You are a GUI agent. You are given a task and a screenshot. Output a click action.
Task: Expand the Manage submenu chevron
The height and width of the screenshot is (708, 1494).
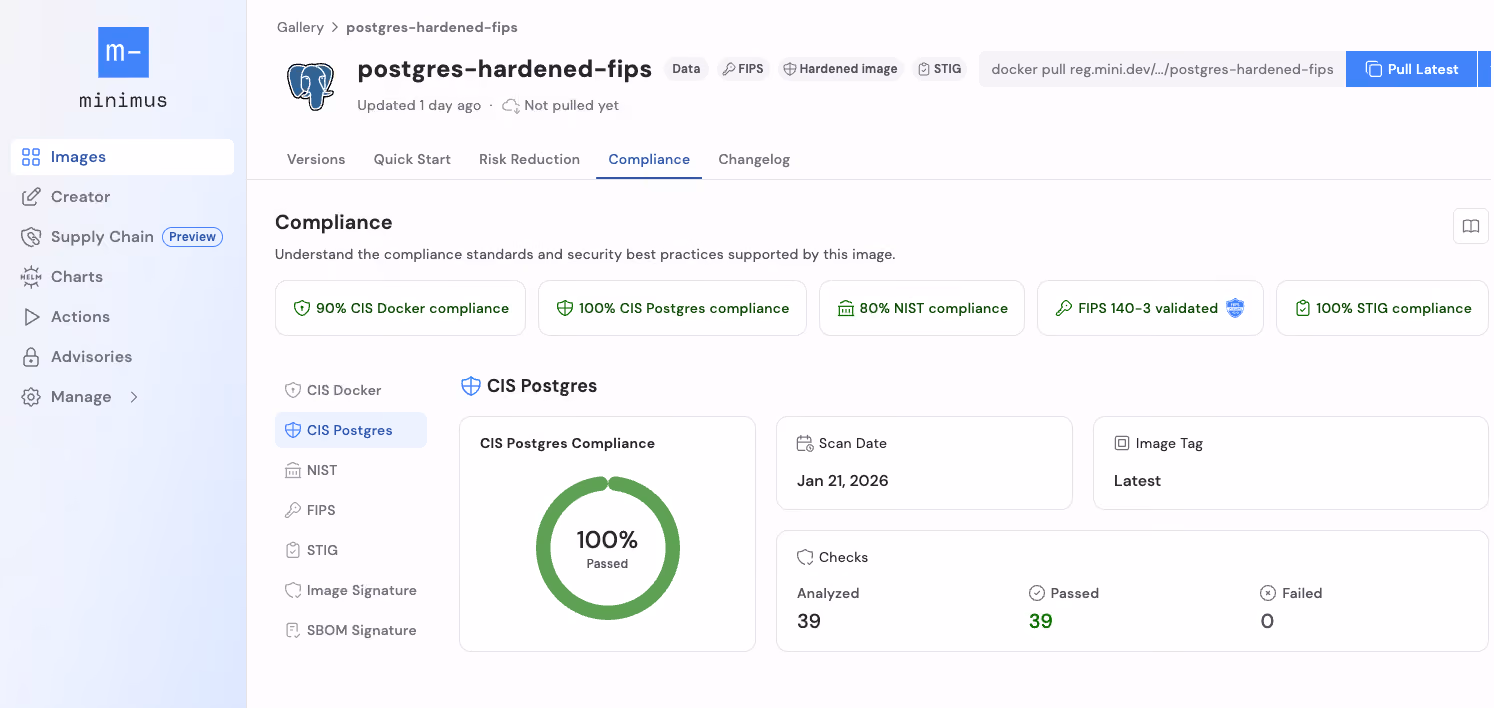click(x=134, y=397)
